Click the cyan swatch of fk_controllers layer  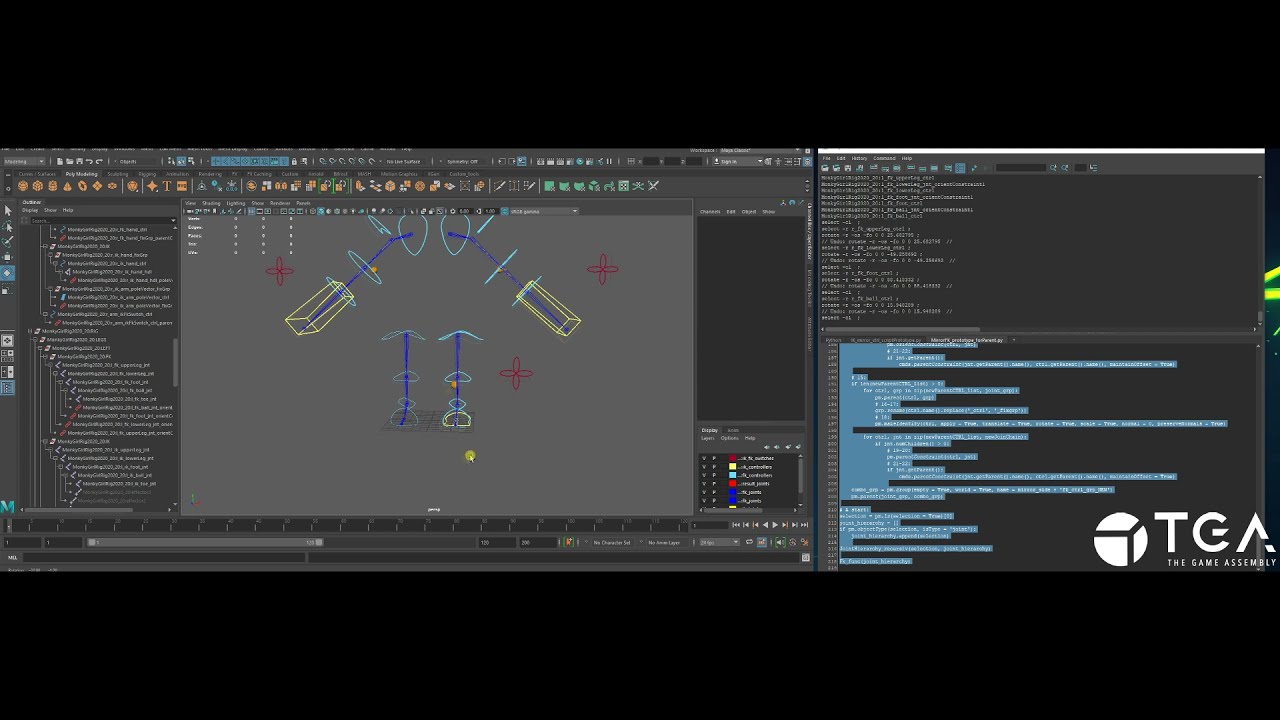732,475
